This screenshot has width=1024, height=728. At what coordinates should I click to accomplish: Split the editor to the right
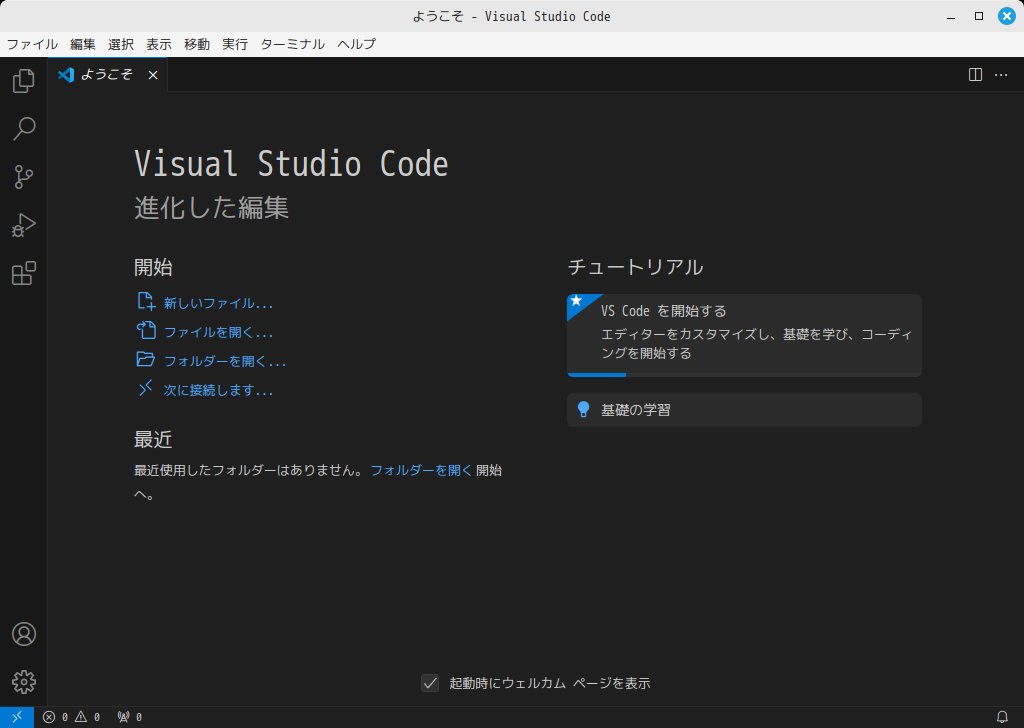[x=975, y=75]
